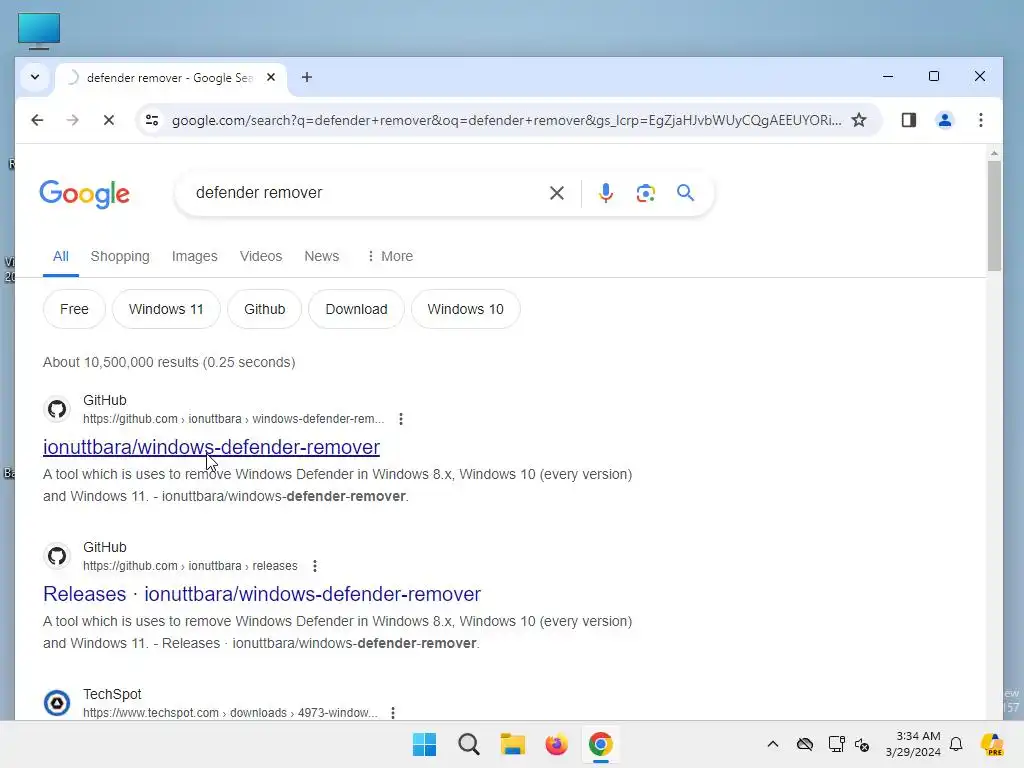Click the address bar URL

[506, 120]
